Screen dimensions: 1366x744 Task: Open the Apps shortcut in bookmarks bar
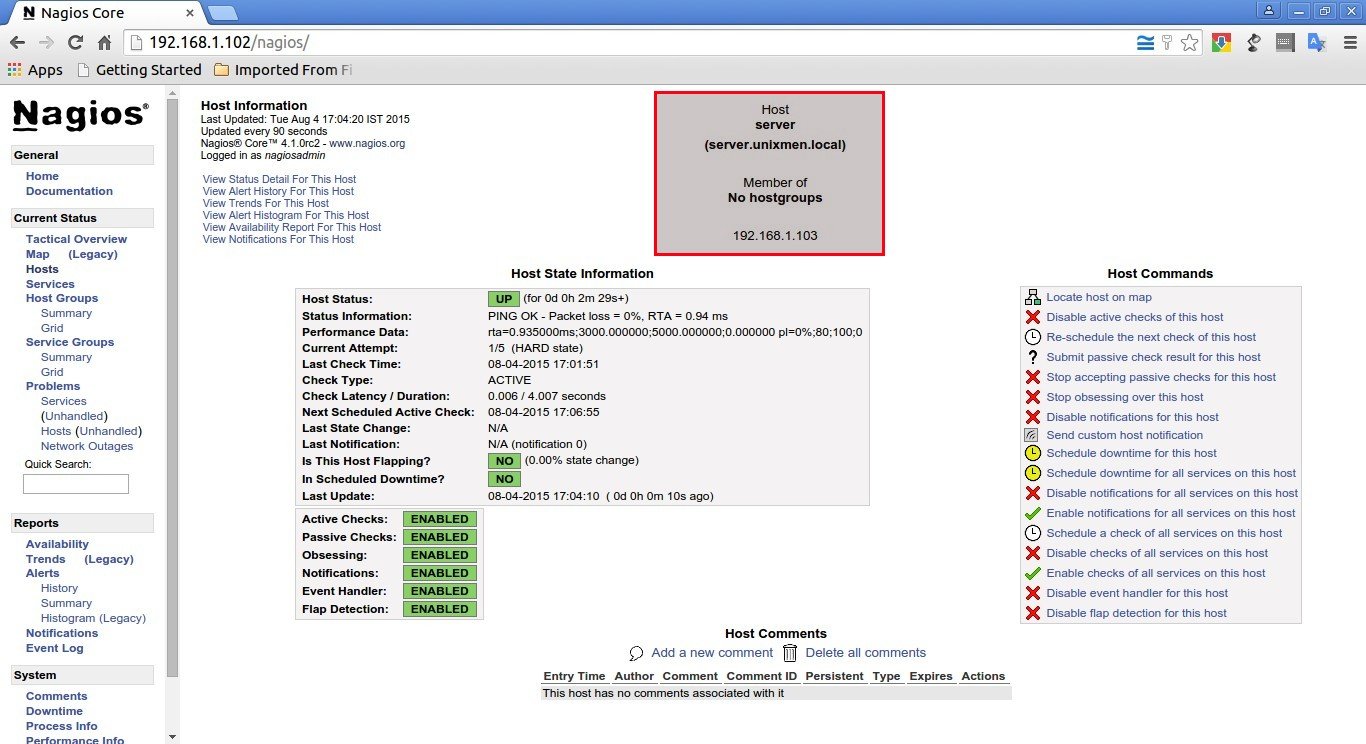tap(35, 70)
